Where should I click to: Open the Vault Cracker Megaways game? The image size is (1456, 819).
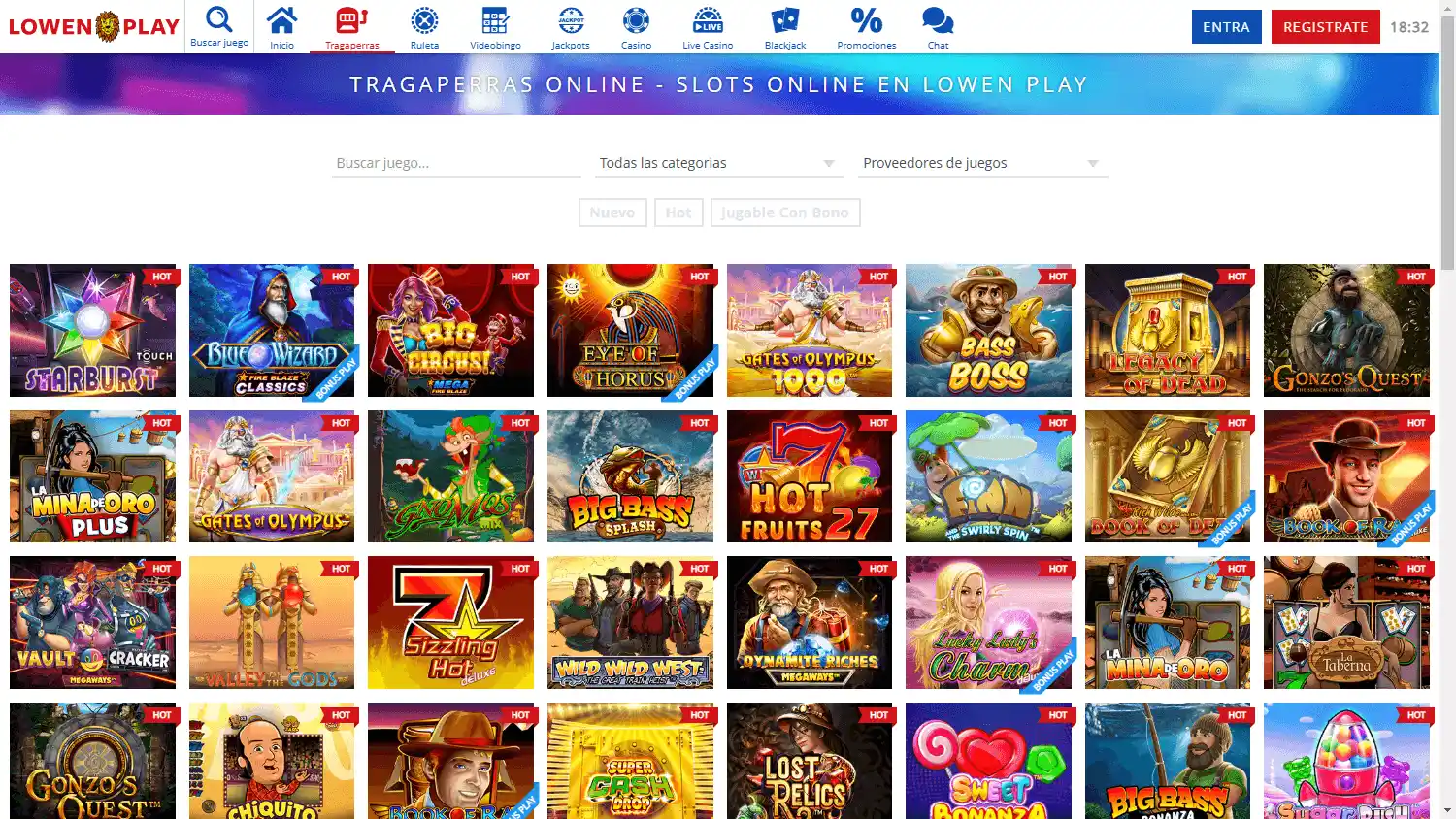92,623
